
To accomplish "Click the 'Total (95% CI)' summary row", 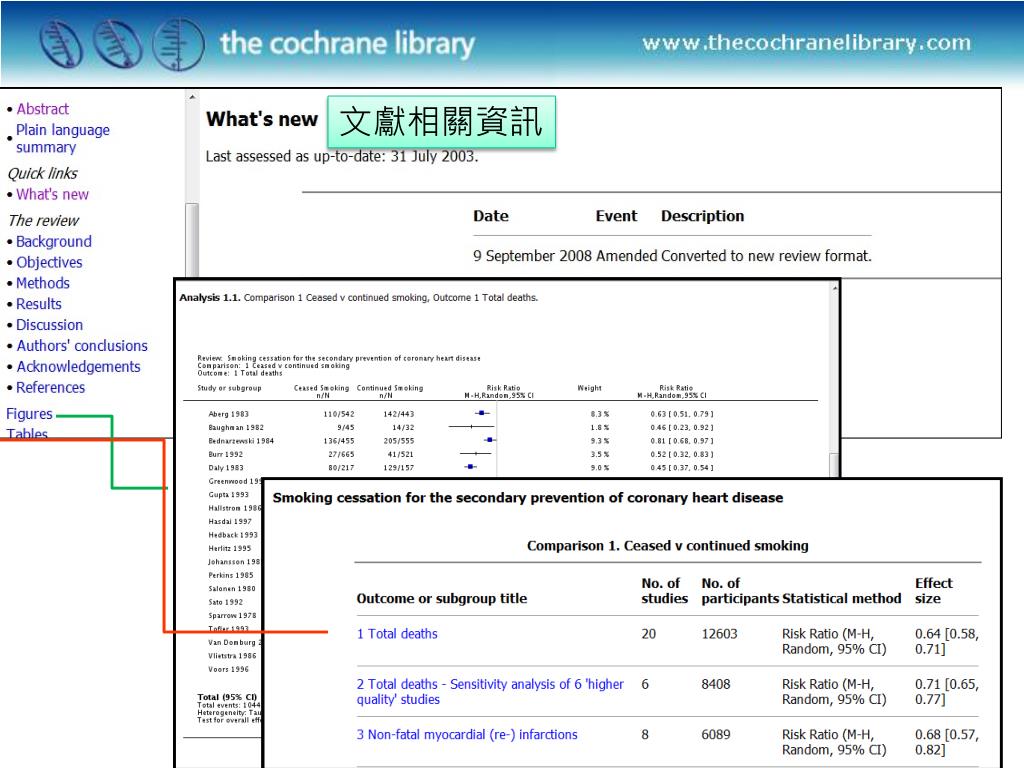I will tap(227, 697).
